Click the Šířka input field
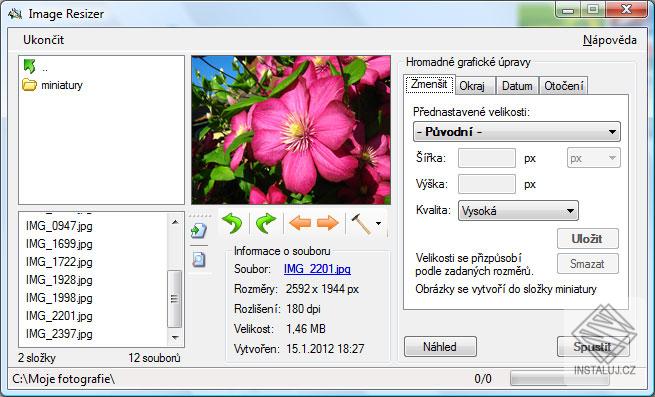 point(487,158)
